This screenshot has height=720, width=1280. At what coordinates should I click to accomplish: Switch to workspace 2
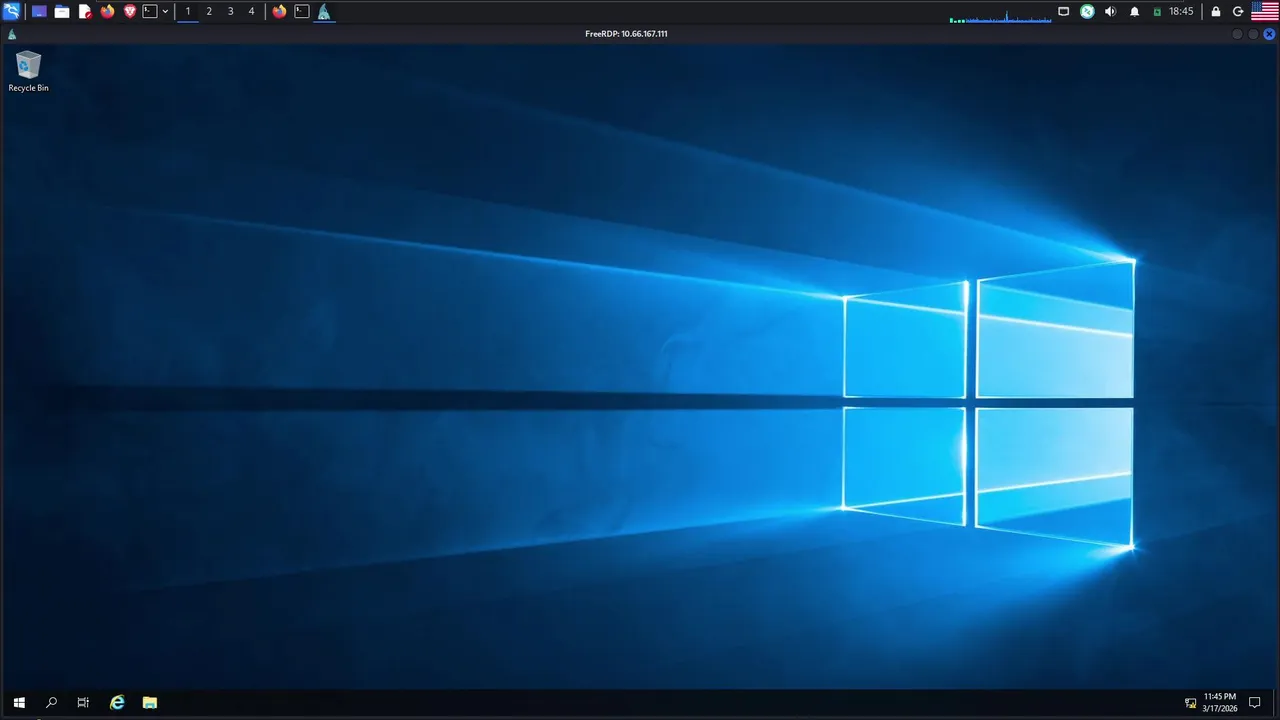209,11
